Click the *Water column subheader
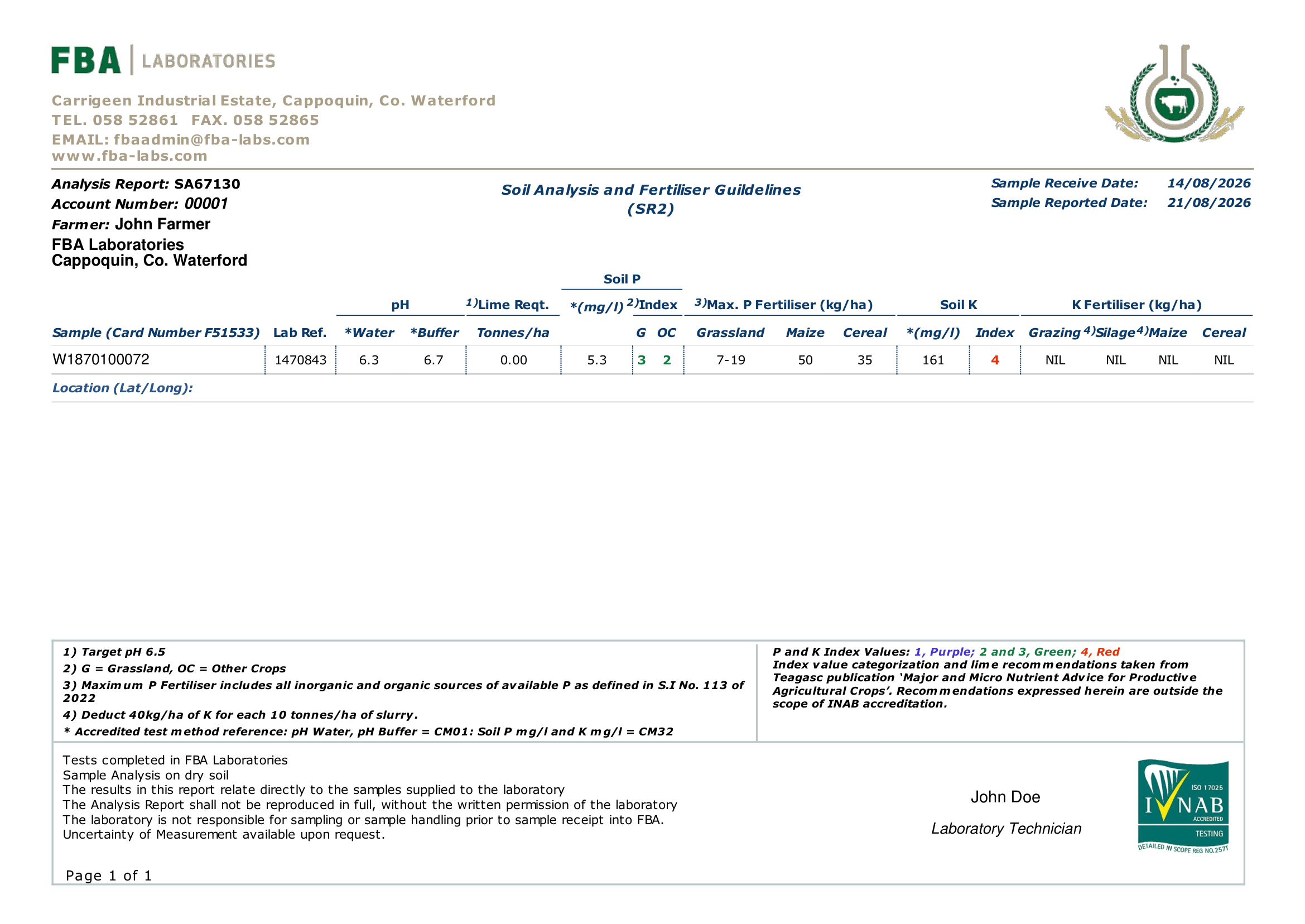Screen dimensions: 1305x924 [x=369, y=333]
